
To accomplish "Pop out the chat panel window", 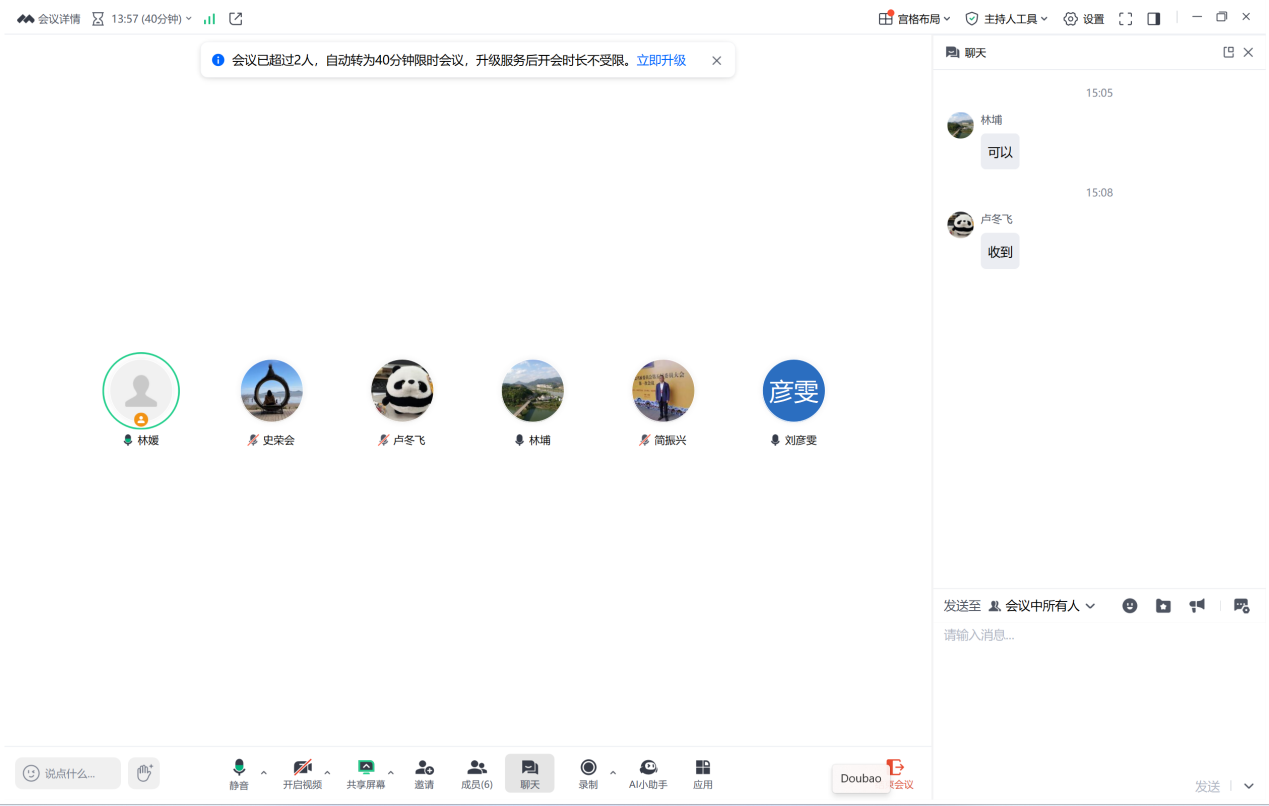I will (1228, 53).
